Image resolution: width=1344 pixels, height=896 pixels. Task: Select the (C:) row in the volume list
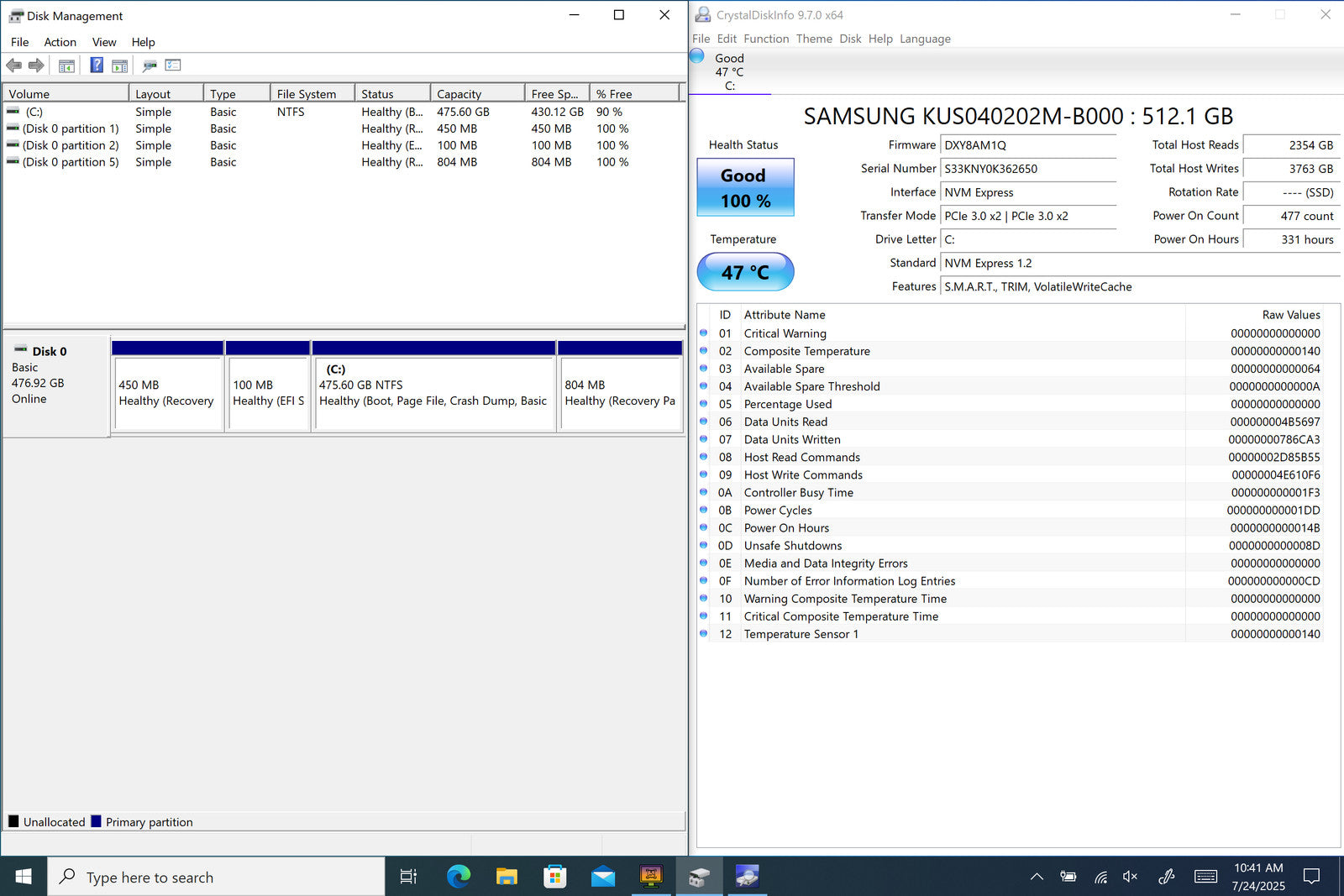pos(343,112)
